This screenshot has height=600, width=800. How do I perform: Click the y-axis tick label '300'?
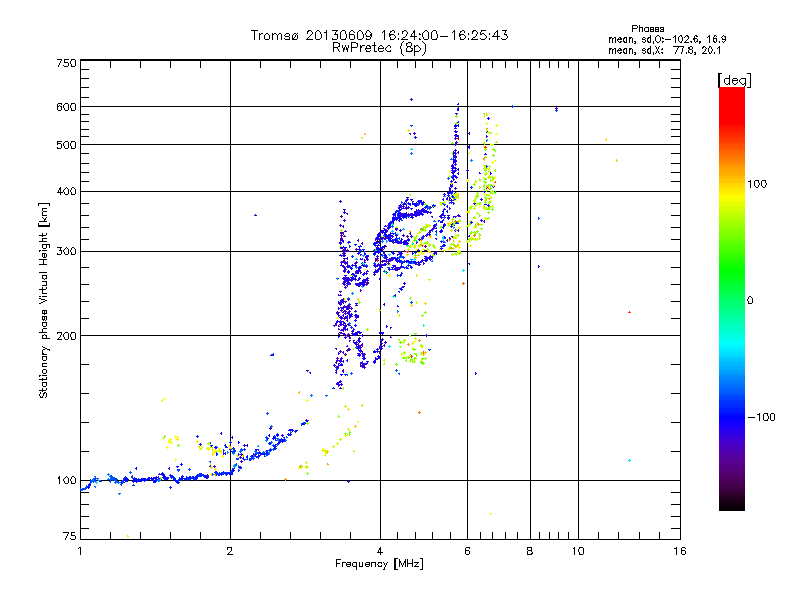(66, 251)
